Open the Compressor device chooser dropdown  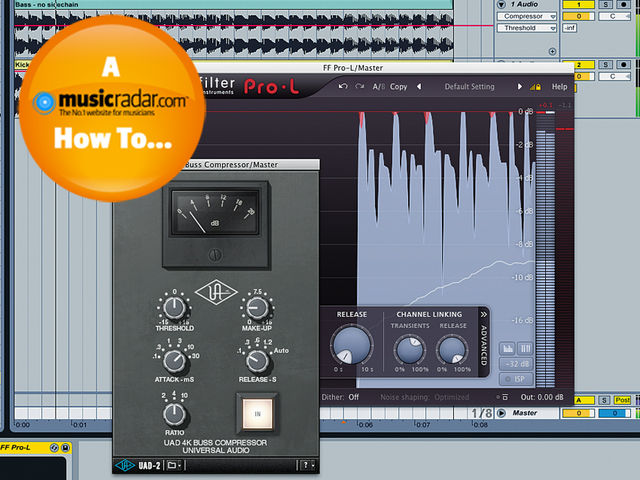click(527, 16)
